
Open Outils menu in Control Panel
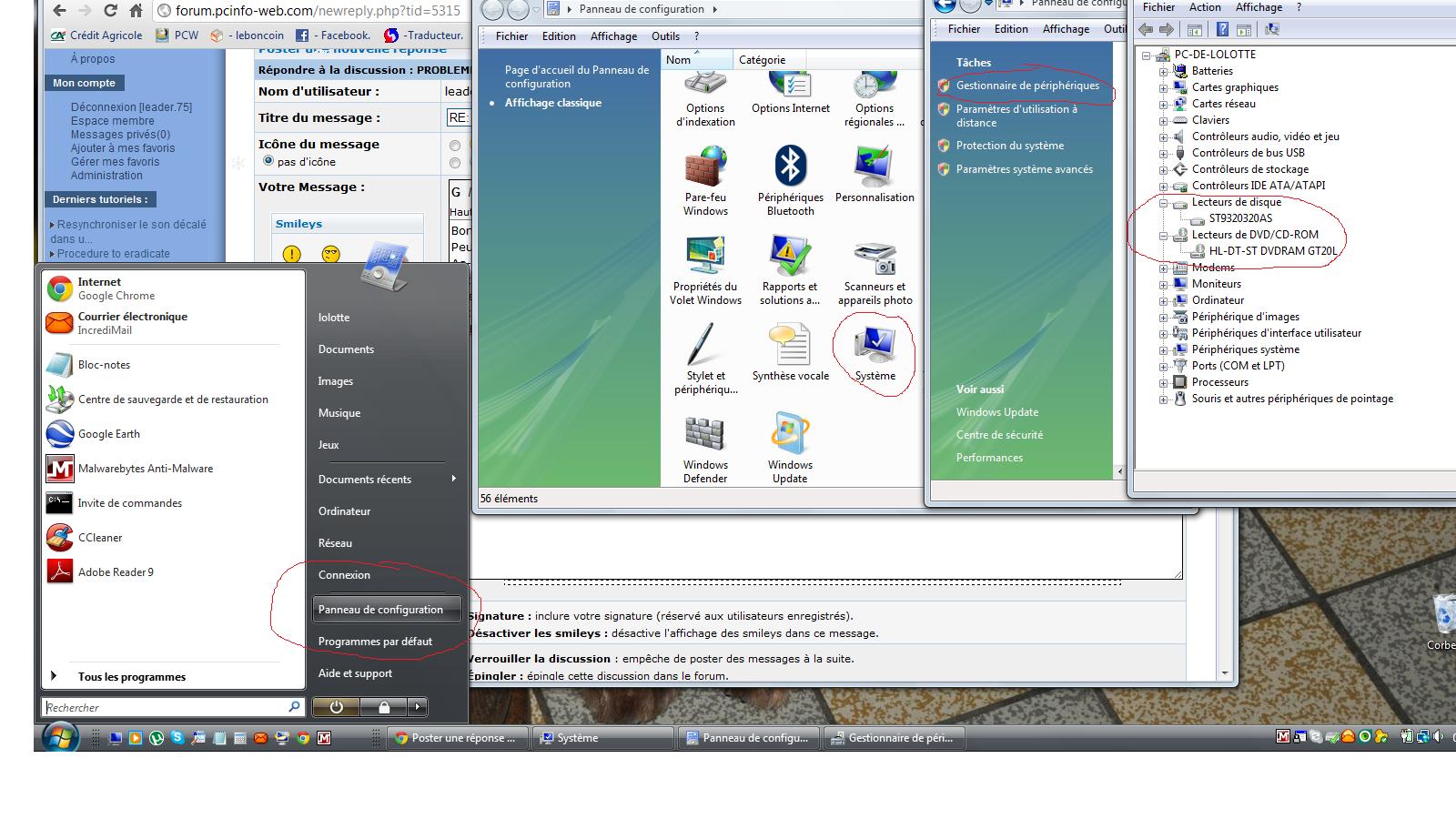[x=665, y=36]
